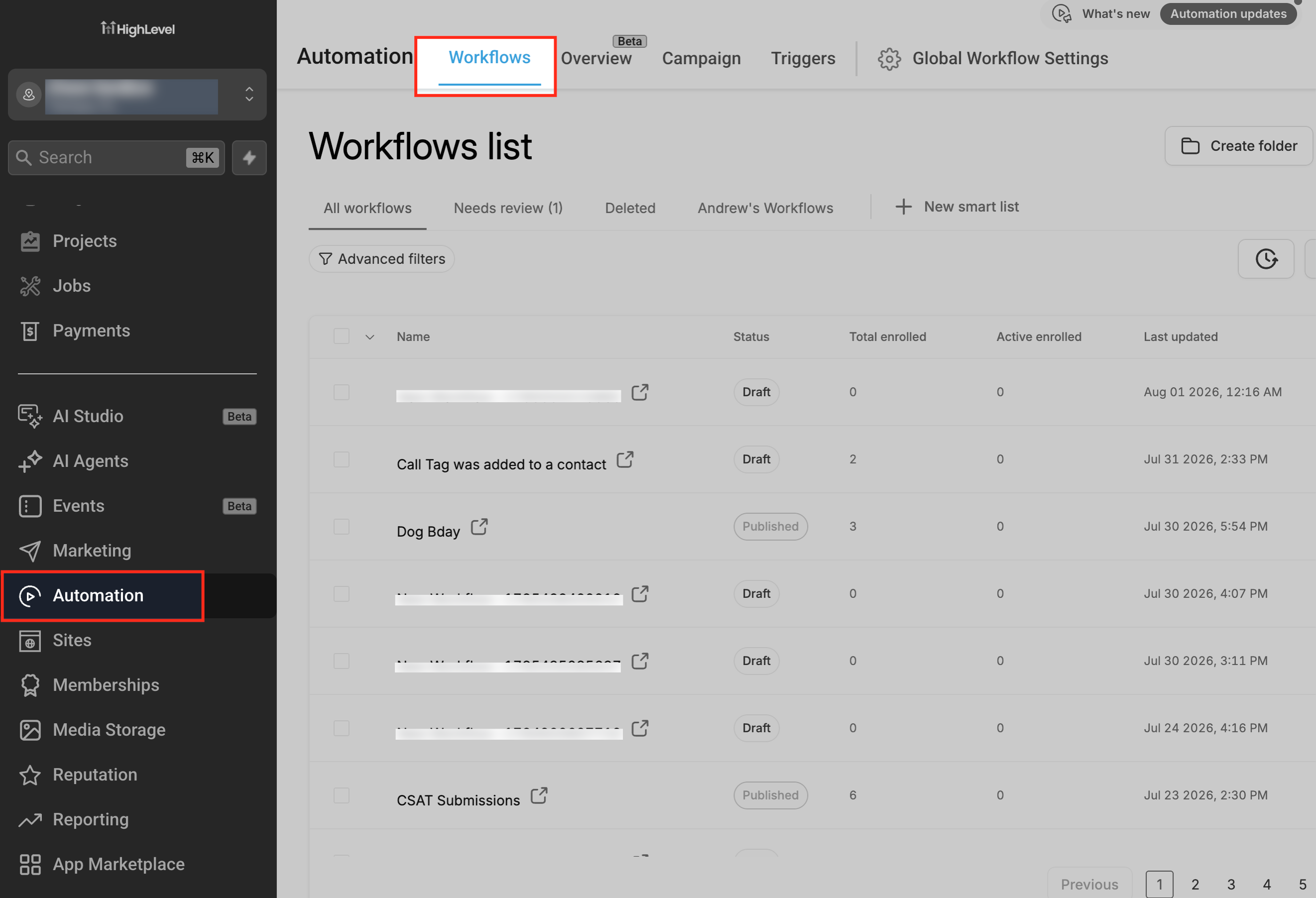
Task: Open the workflow history clock icon
Action: 1266,259
